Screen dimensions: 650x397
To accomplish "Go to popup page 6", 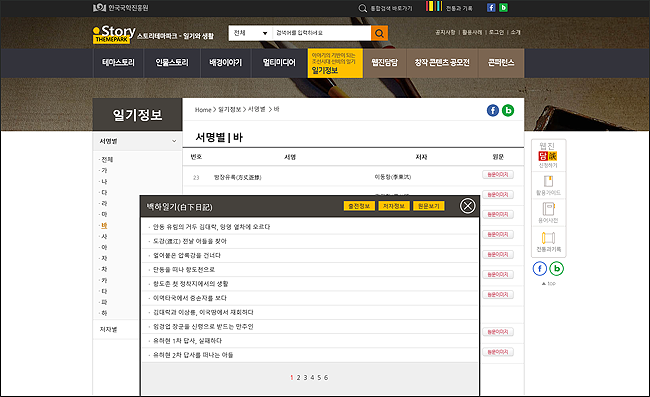I will (x=326, y=378).
